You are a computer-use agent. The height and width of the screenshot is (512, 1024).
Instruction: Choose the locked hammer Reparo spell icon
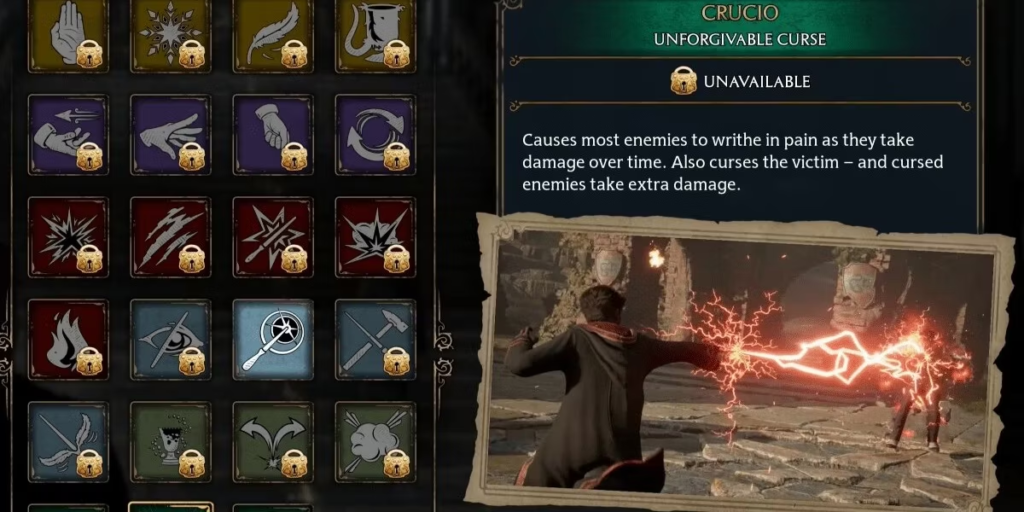pyautogui.click(x=376, y=340)
